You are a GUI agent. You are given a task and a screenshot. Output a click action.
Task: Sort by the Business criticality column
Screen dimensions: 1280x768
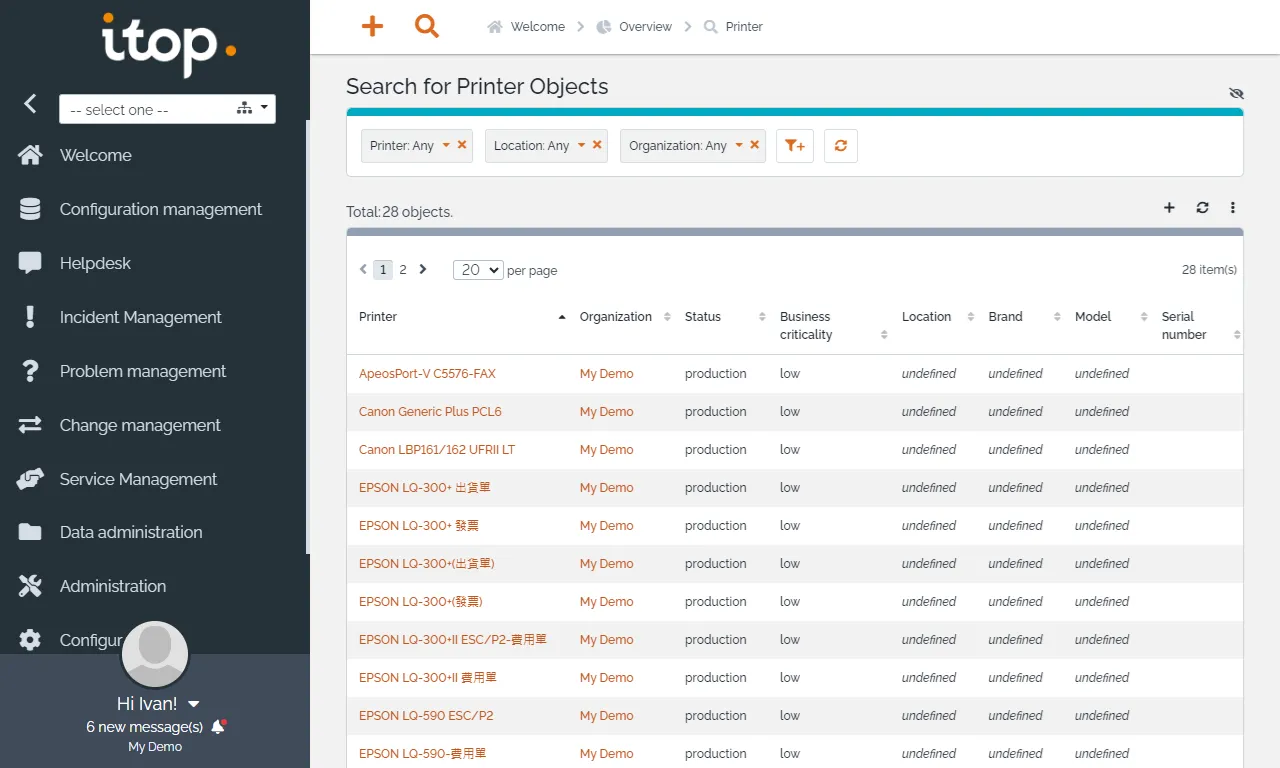click(833, 326)
